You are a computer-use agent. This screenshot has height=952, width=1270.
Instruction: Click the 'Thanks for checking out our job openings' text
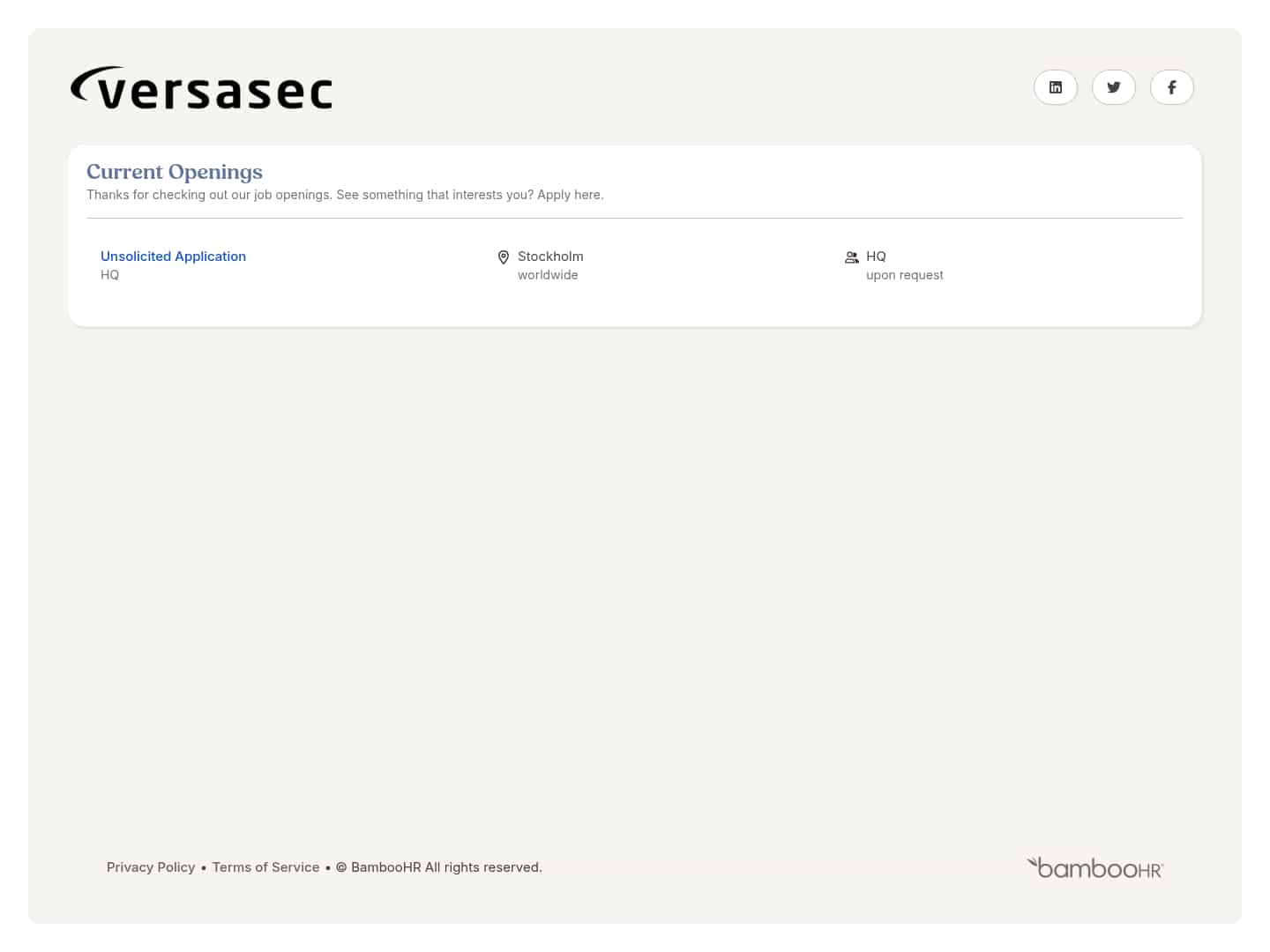tap(210, 195)
